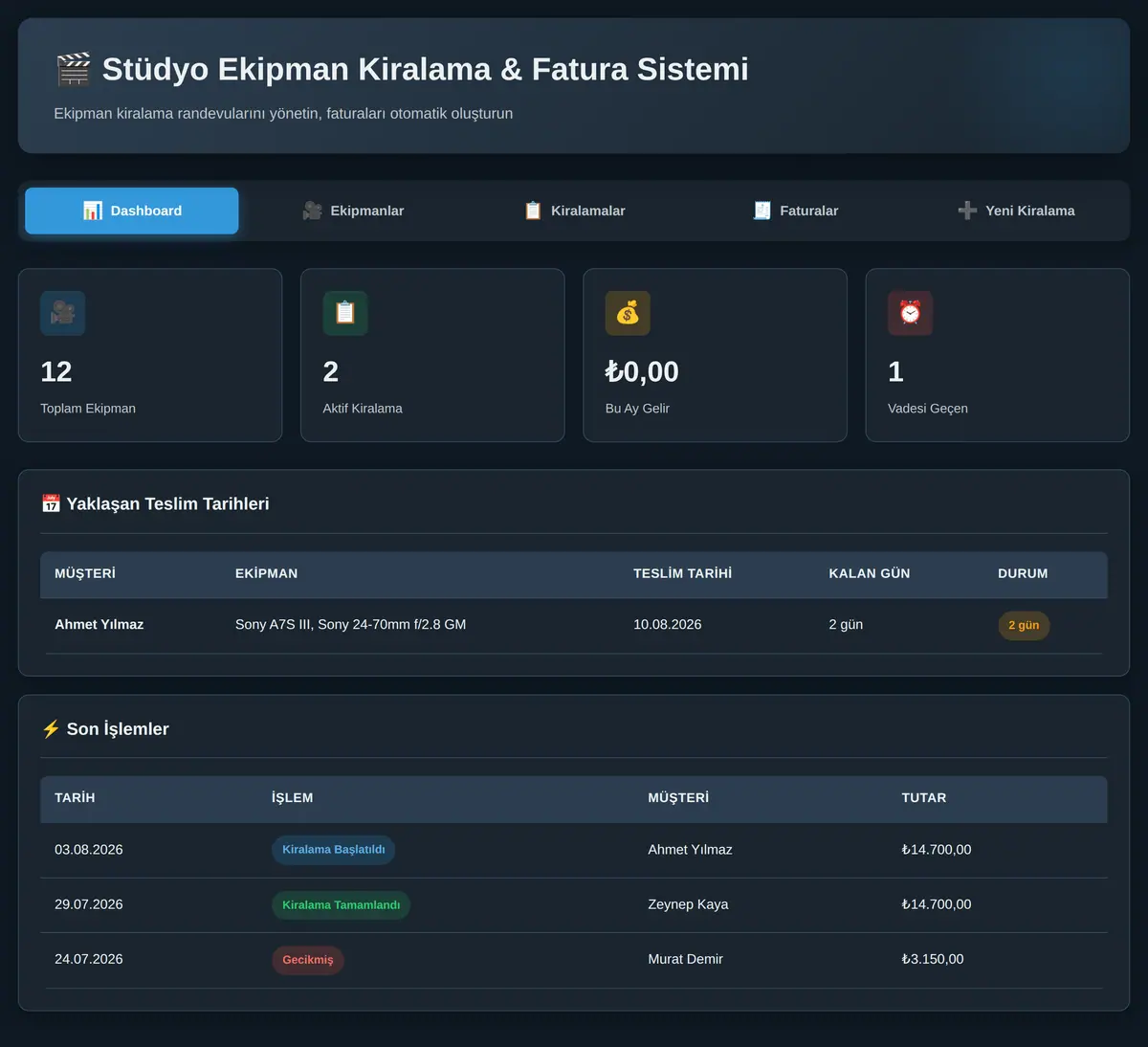The width and height of the screenshot is (1148, 1047).
Task: Click the amount ₺3.150,00
Action: (933, 959)
